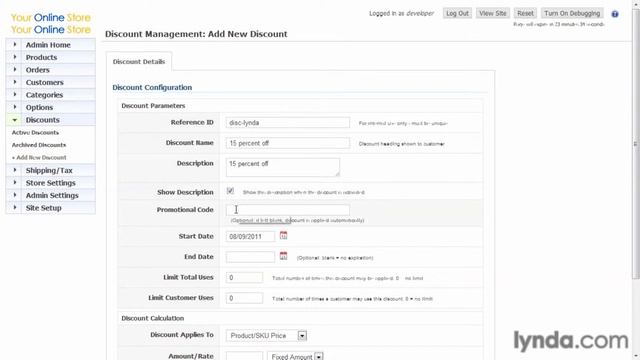Expand the Admin Home menu arrow
The image size is (640, 360).
pos(15,44)
